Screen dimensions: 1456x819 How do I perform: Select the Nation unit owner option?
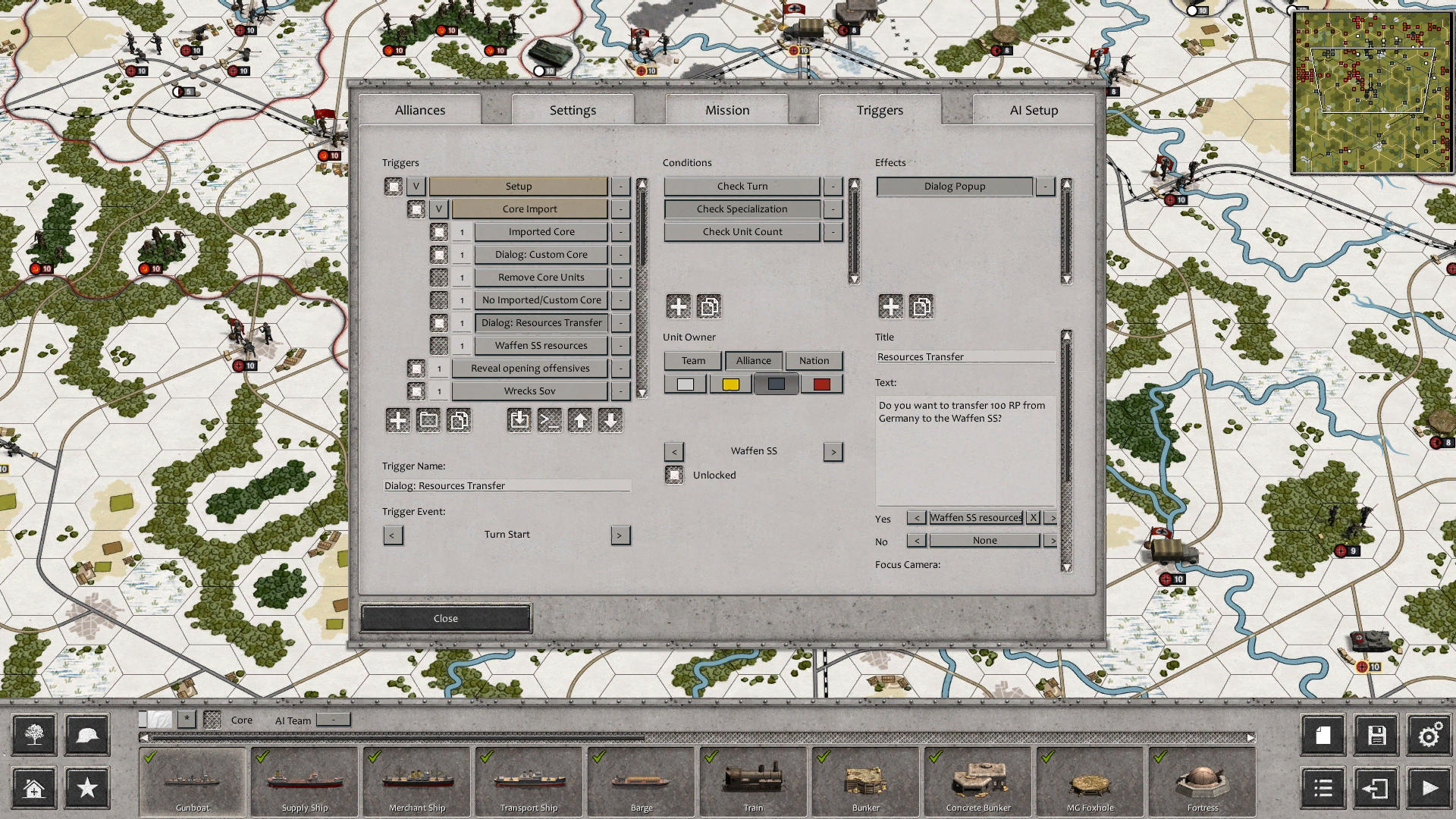[x=814, y=360]
